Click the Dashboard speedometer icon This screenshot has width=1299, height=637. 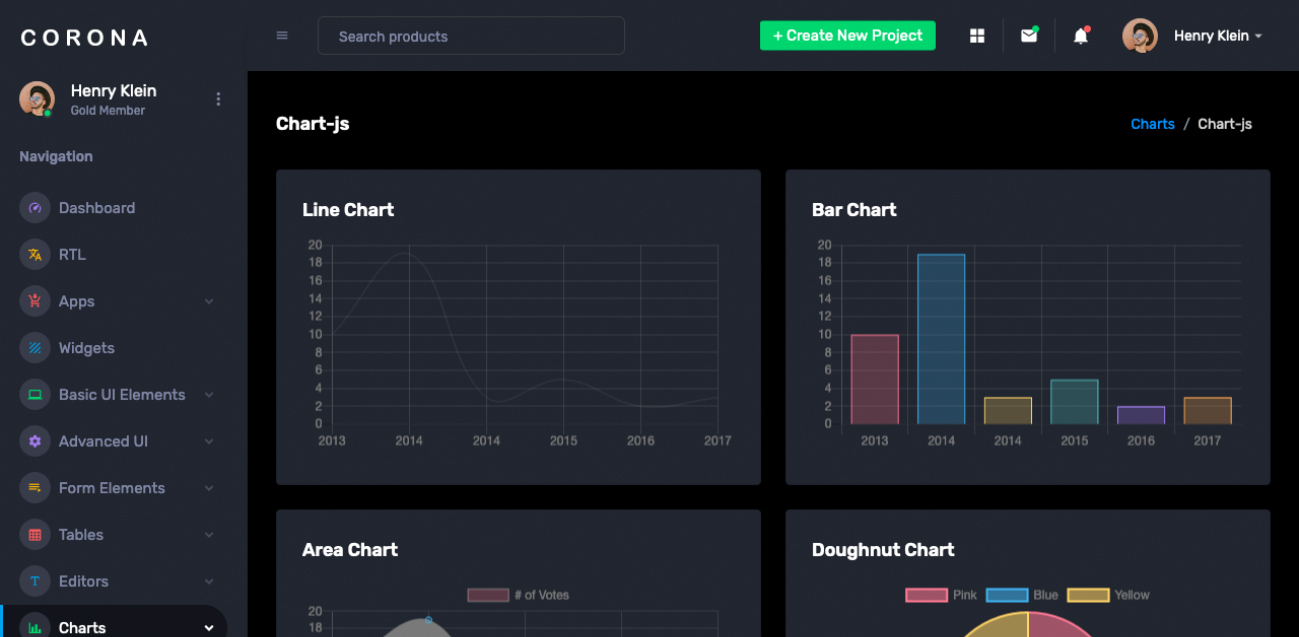tap(35, 208)
